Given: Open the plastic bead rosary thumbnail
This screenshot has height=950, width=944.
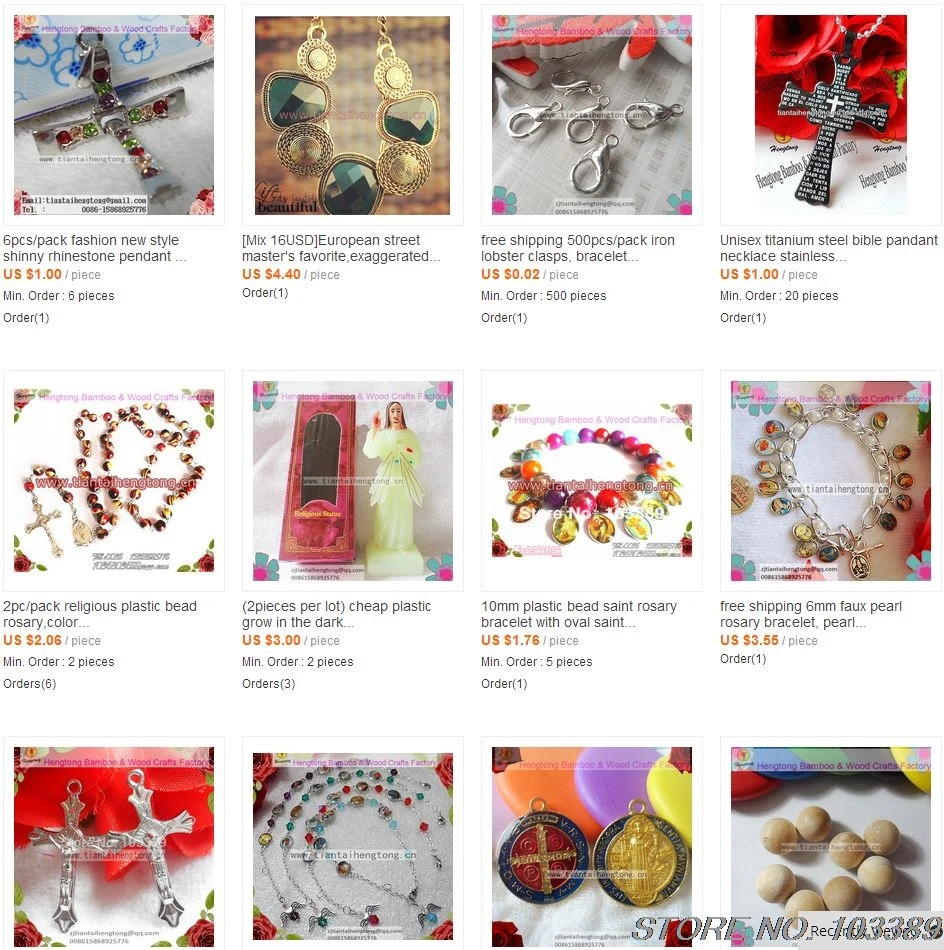Looking at the screenshot, I should pos(114,481).
